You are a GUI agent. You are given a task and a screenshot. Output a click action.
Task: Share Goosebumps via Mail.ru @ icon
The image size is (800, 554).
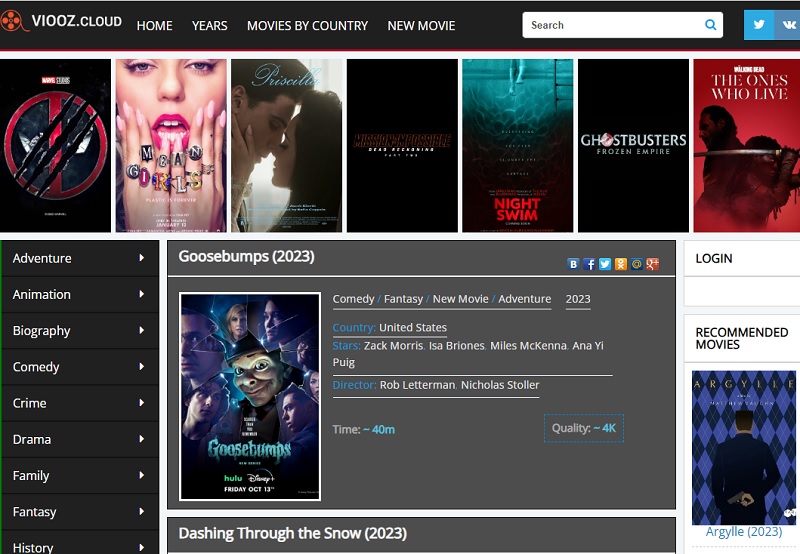pos(636,264)
